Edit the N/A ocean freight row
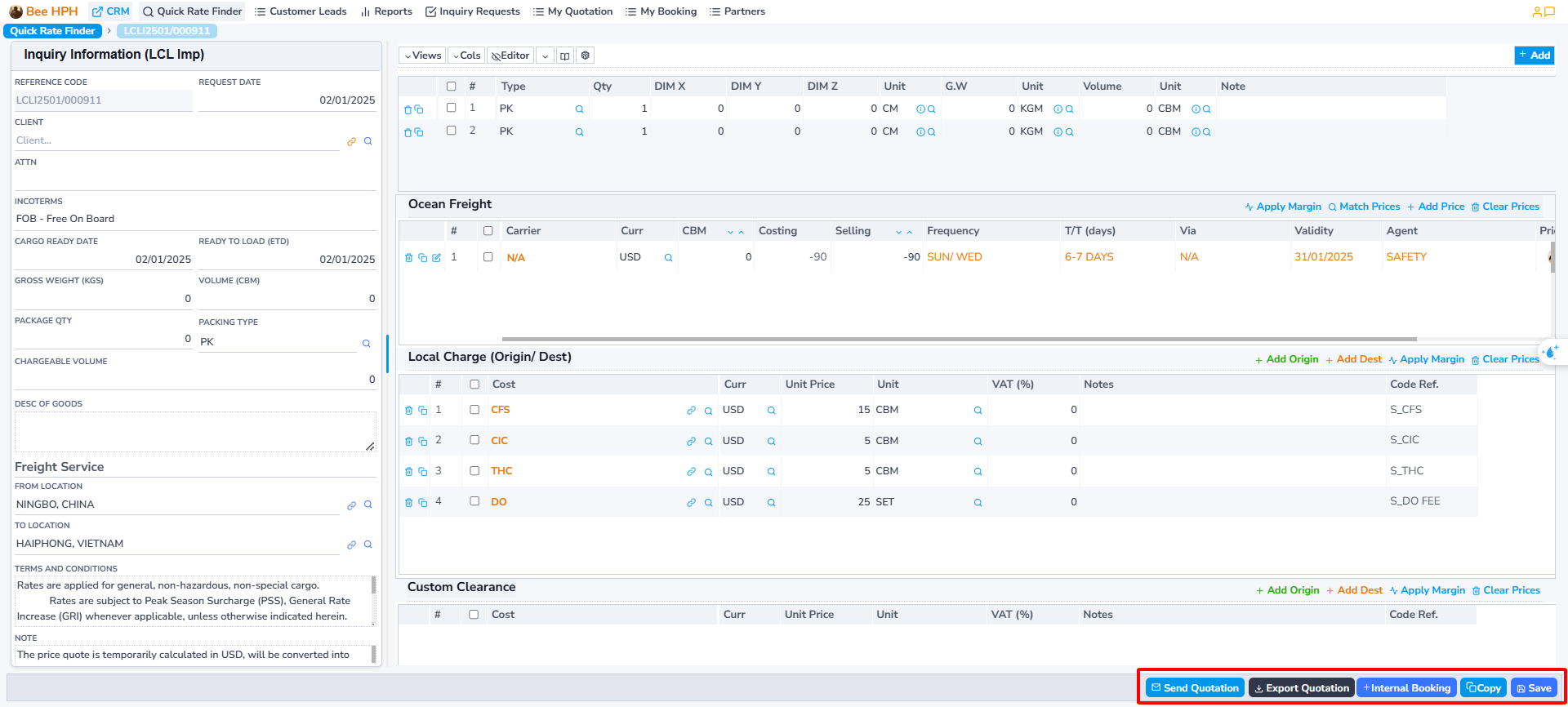 pos(437,258)
